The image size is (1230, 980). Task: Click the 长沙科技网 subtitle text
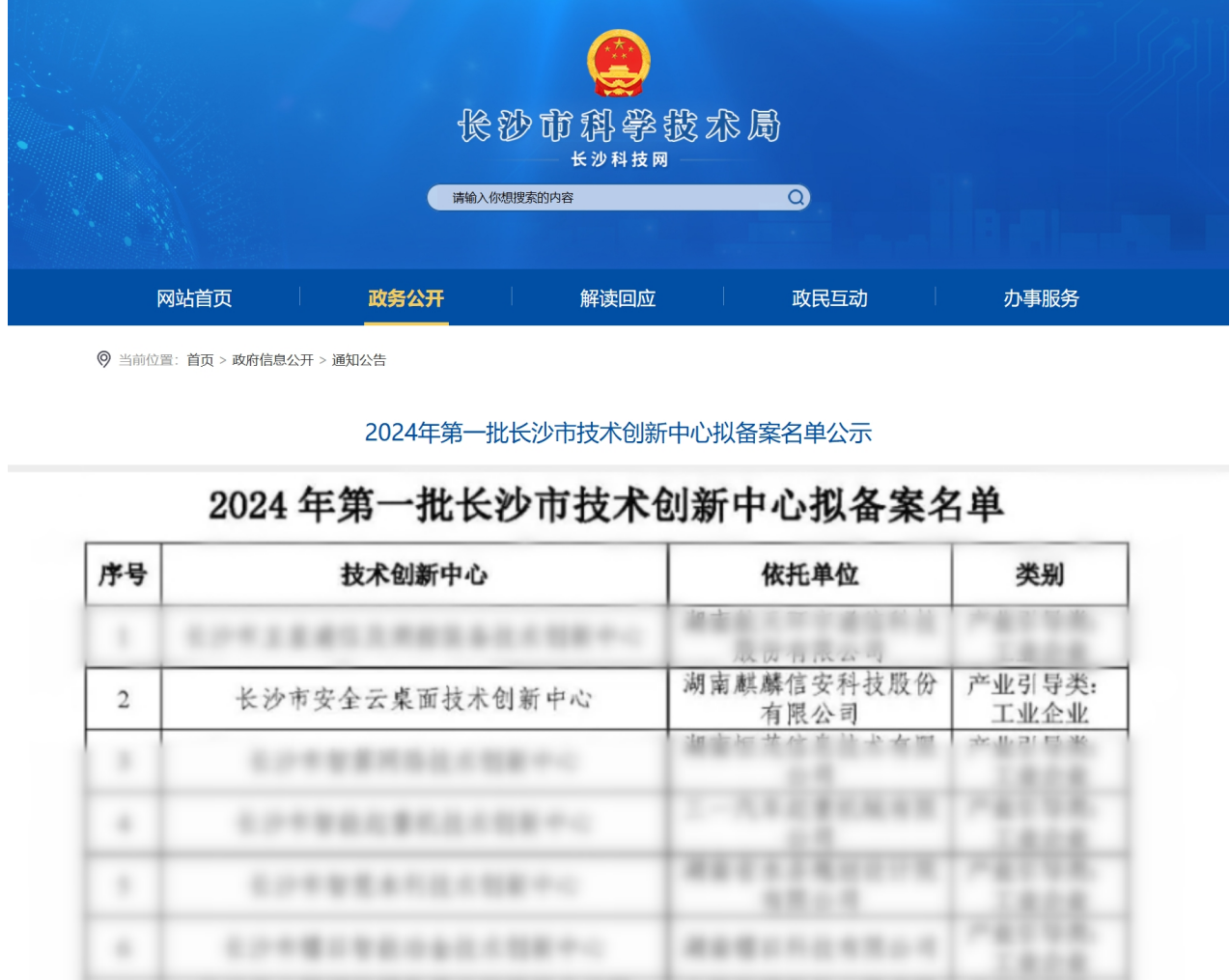coord(619,159)
